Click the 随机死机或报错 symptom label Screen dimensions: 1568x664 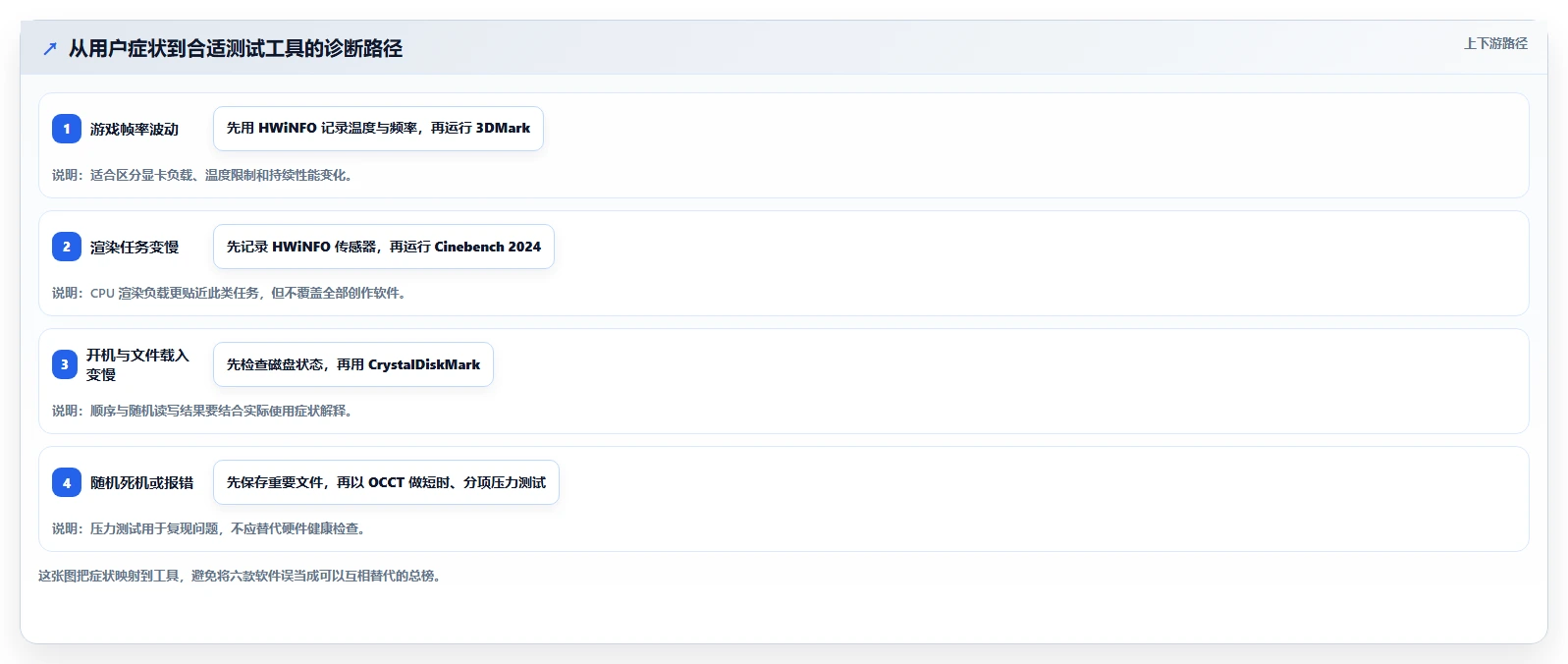pyautogui.click(x=142, y=483)
